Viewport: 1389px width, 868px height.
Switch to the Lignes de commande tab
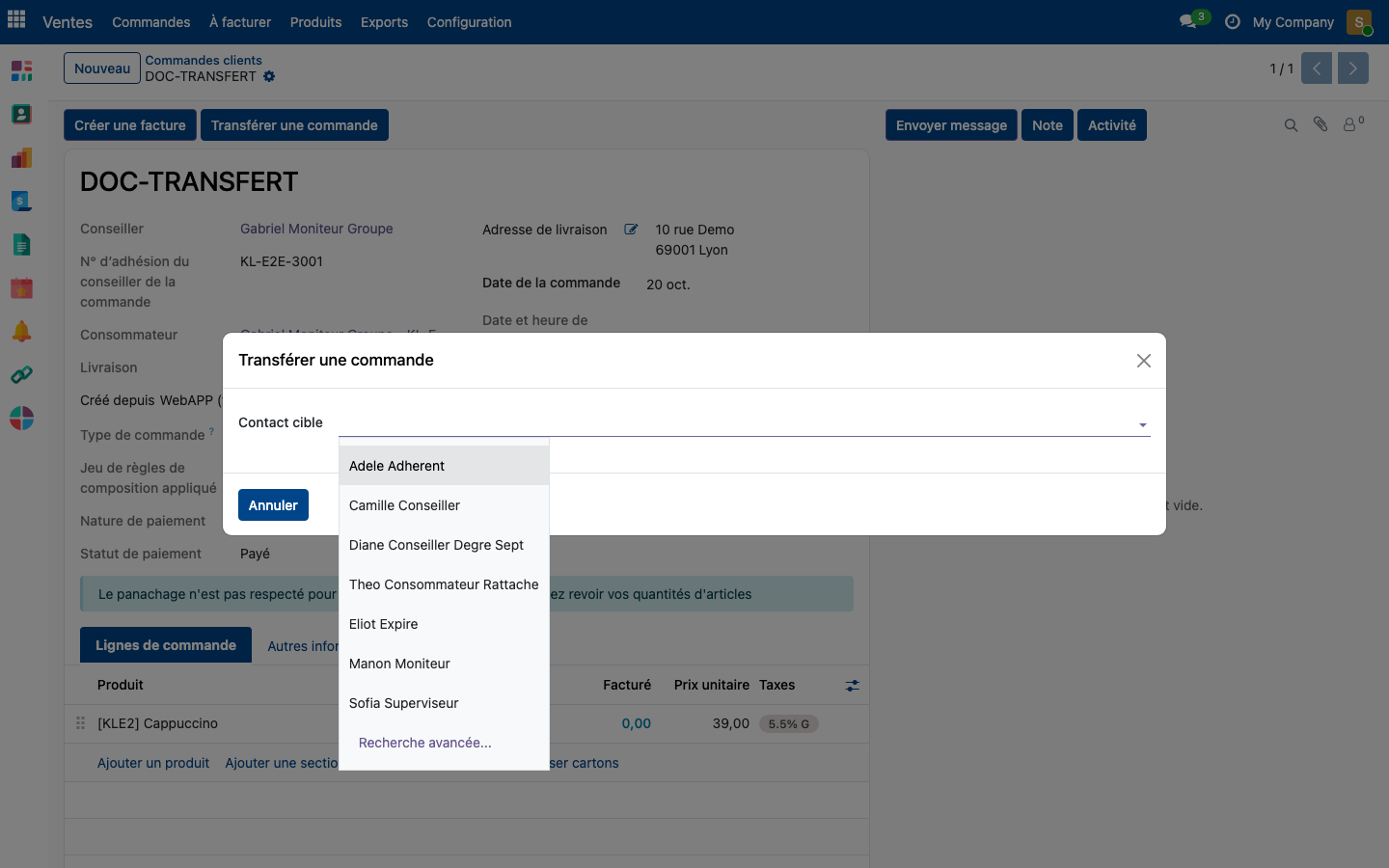click(x=166, y=645)
